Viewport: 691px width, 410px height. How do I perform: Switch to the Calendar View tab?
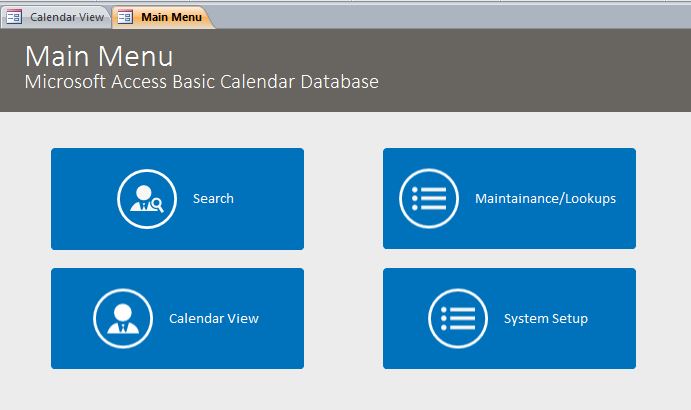point(56,17)
